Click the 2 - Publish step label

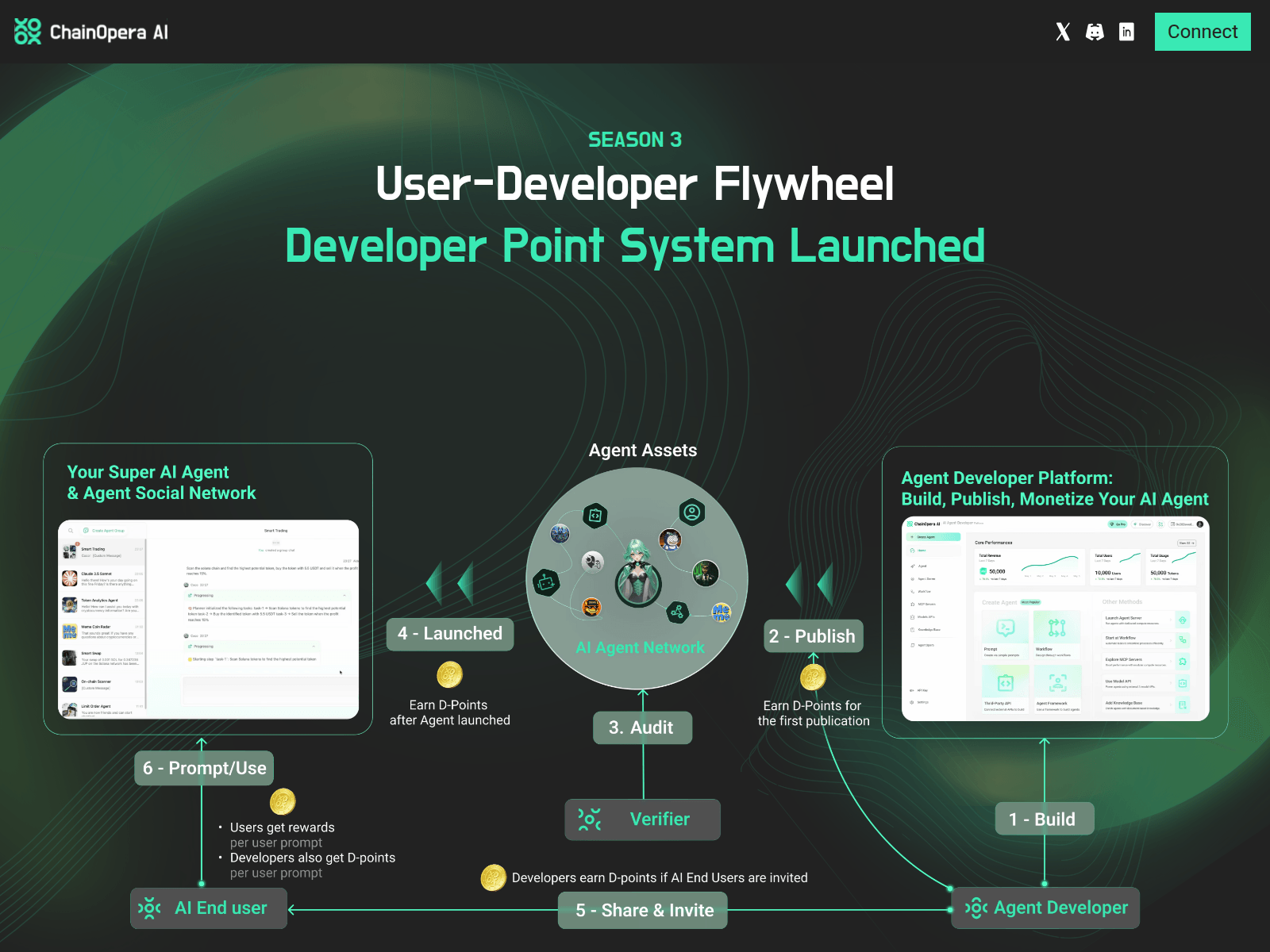(x=814, y=636)
